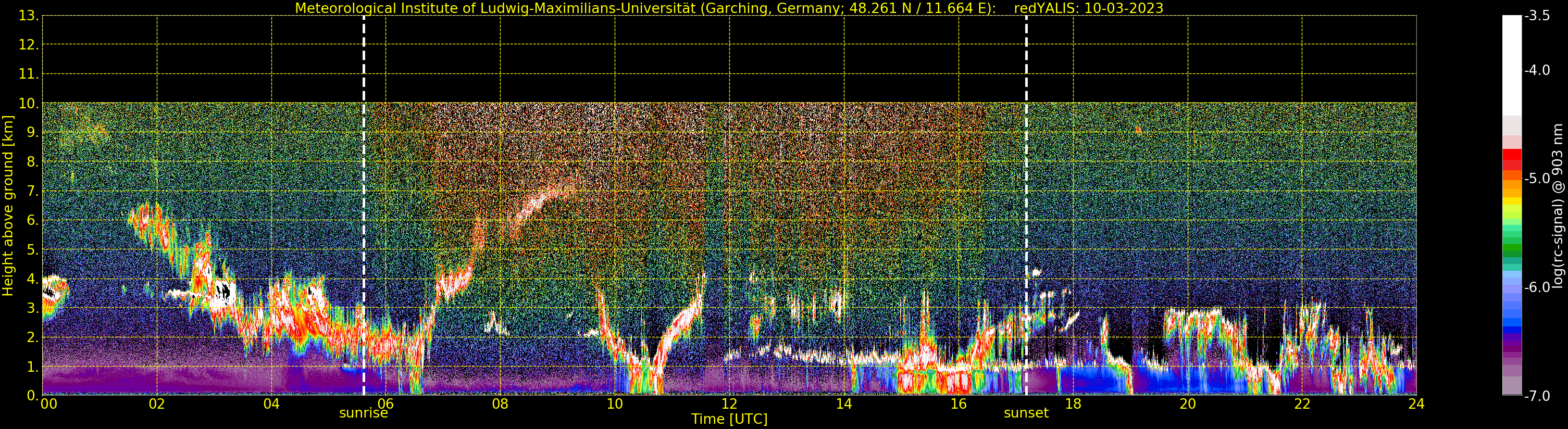Click the red band of the colorbar
Viewport: 1568px width, 429px height.
coord(1512,159)
